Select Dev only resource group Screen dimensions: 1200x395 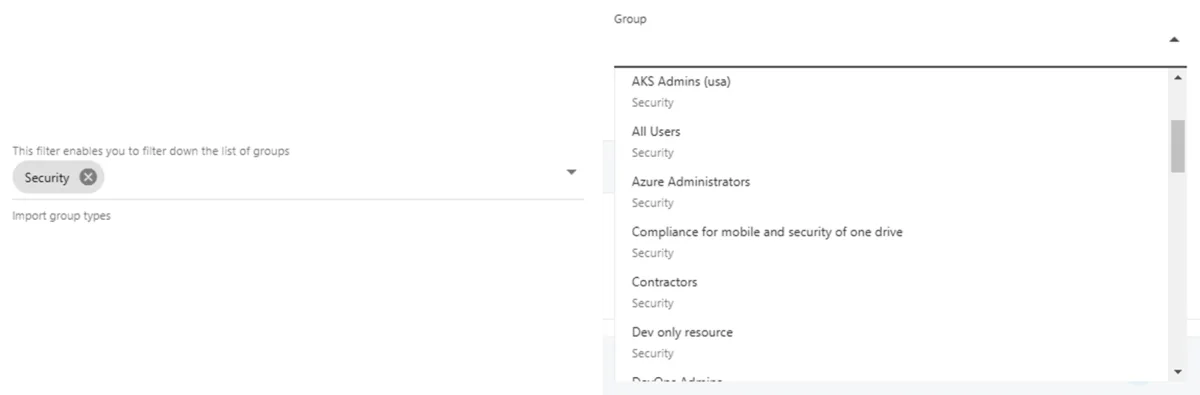coord(892,342)
